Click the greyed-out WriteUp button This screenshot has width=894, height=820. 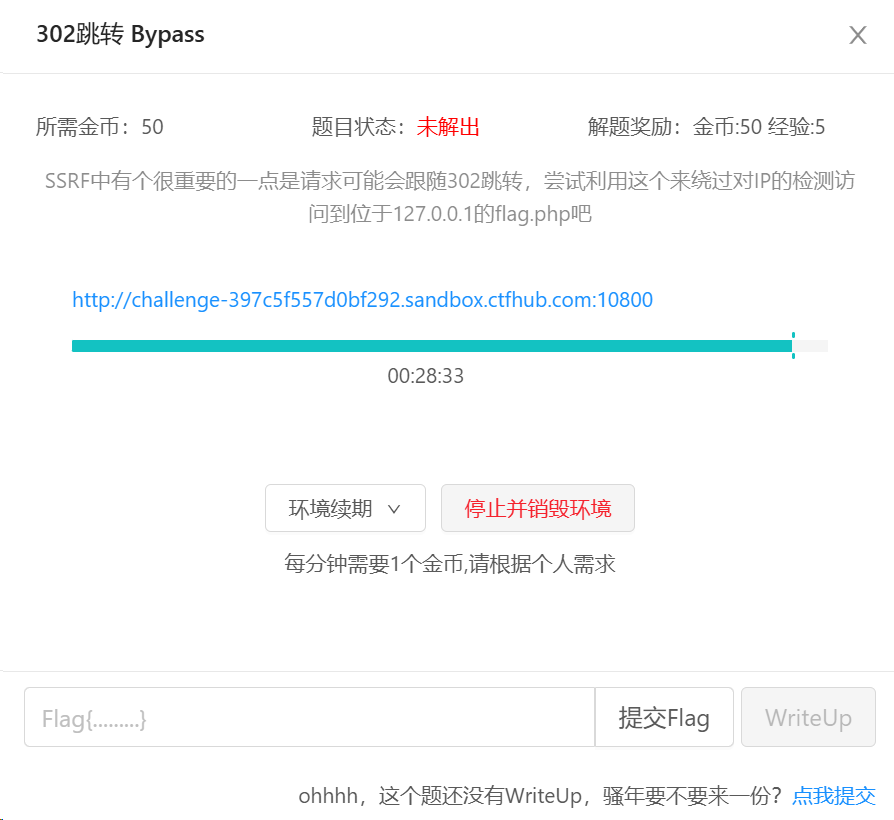coord(808,717)
